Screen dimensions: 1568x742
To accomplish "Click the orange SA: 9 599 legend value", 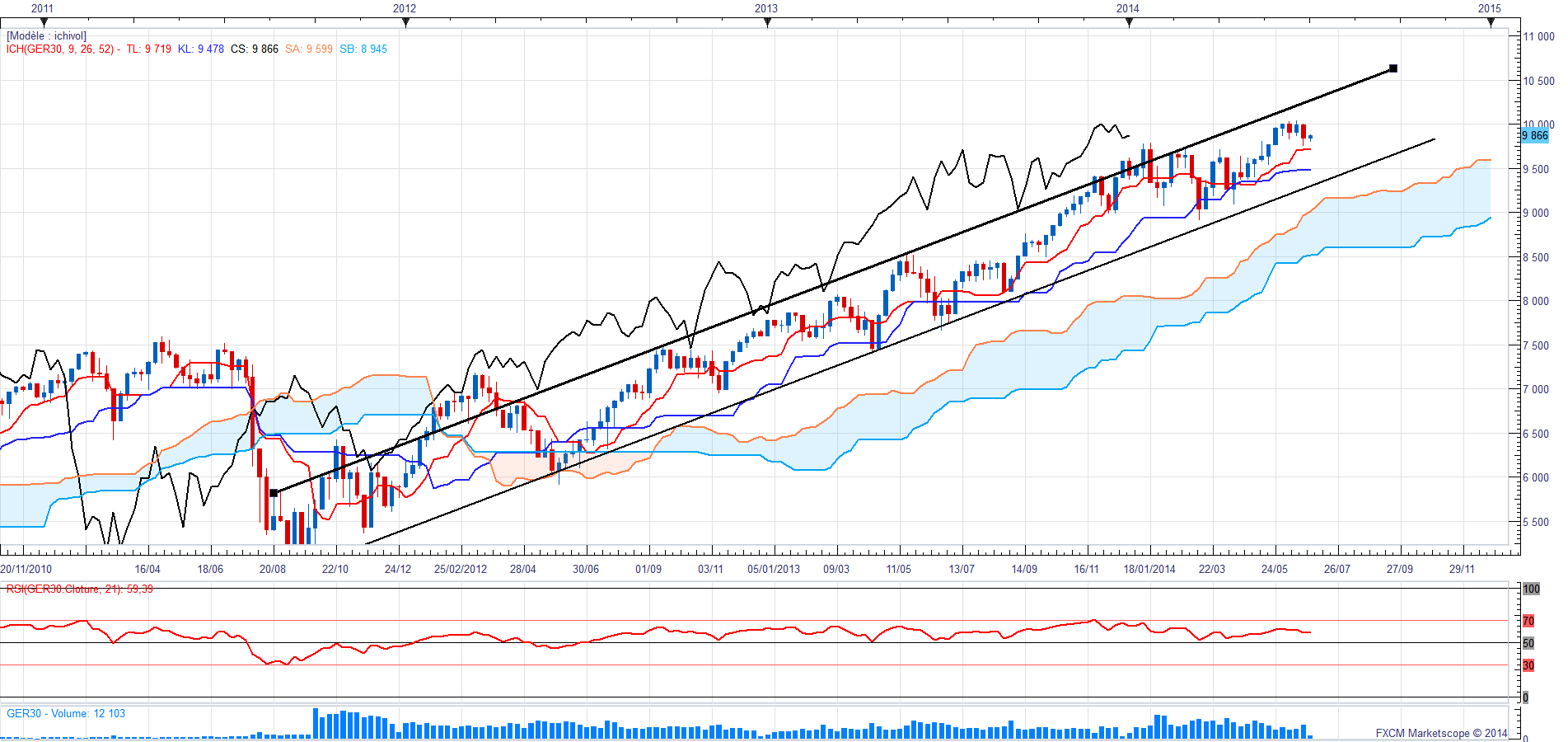I will click(x=309, y=49).
